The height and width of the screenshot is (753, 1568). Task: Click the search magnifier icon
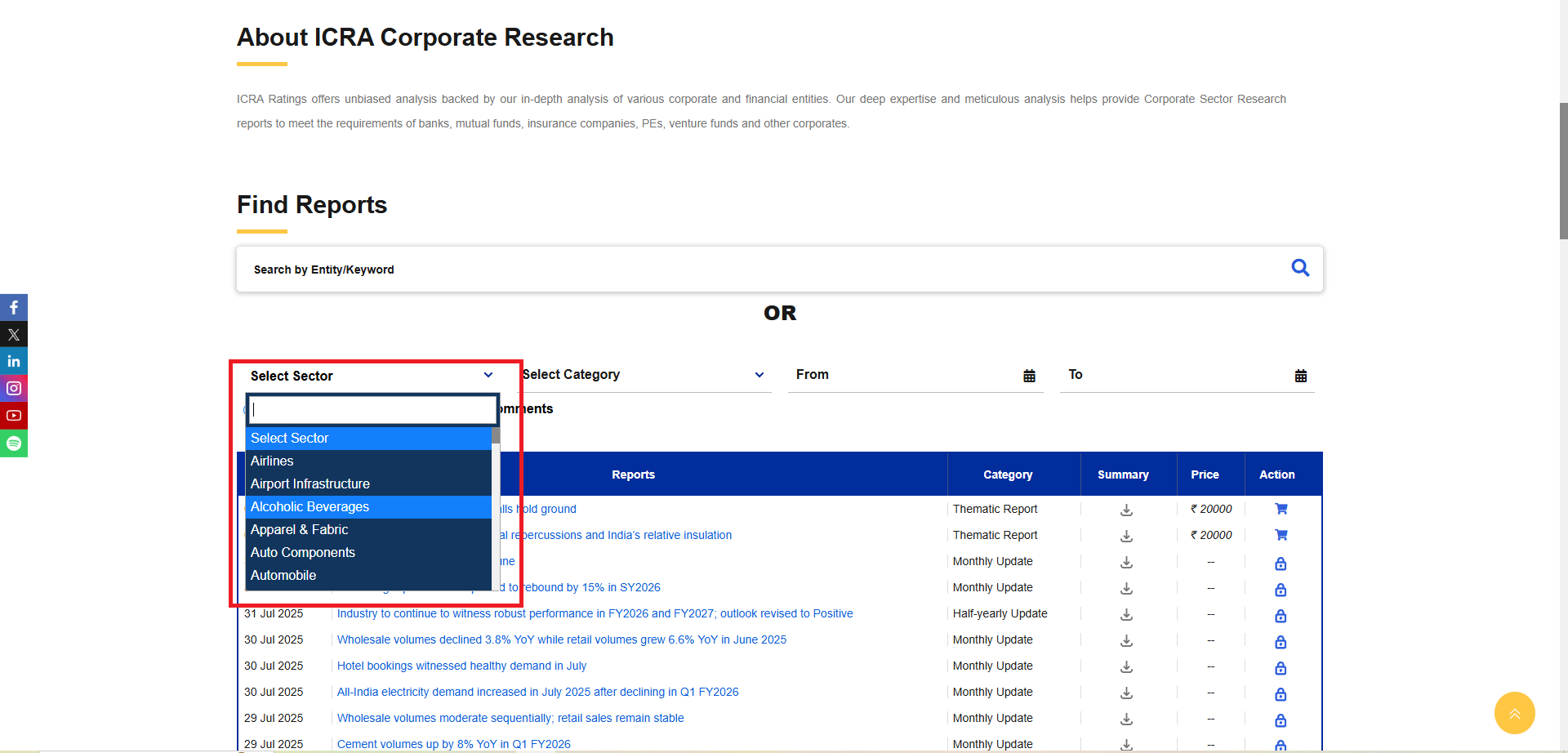point(1300,268)
